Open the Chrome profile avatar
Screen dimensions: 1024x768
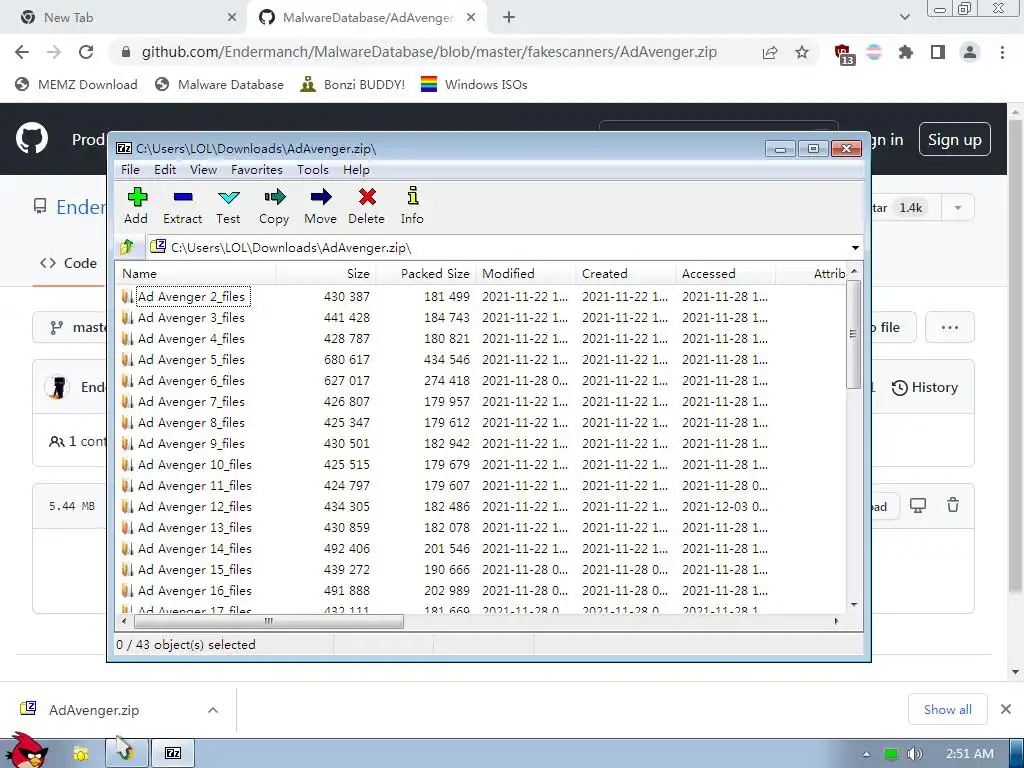970,52
